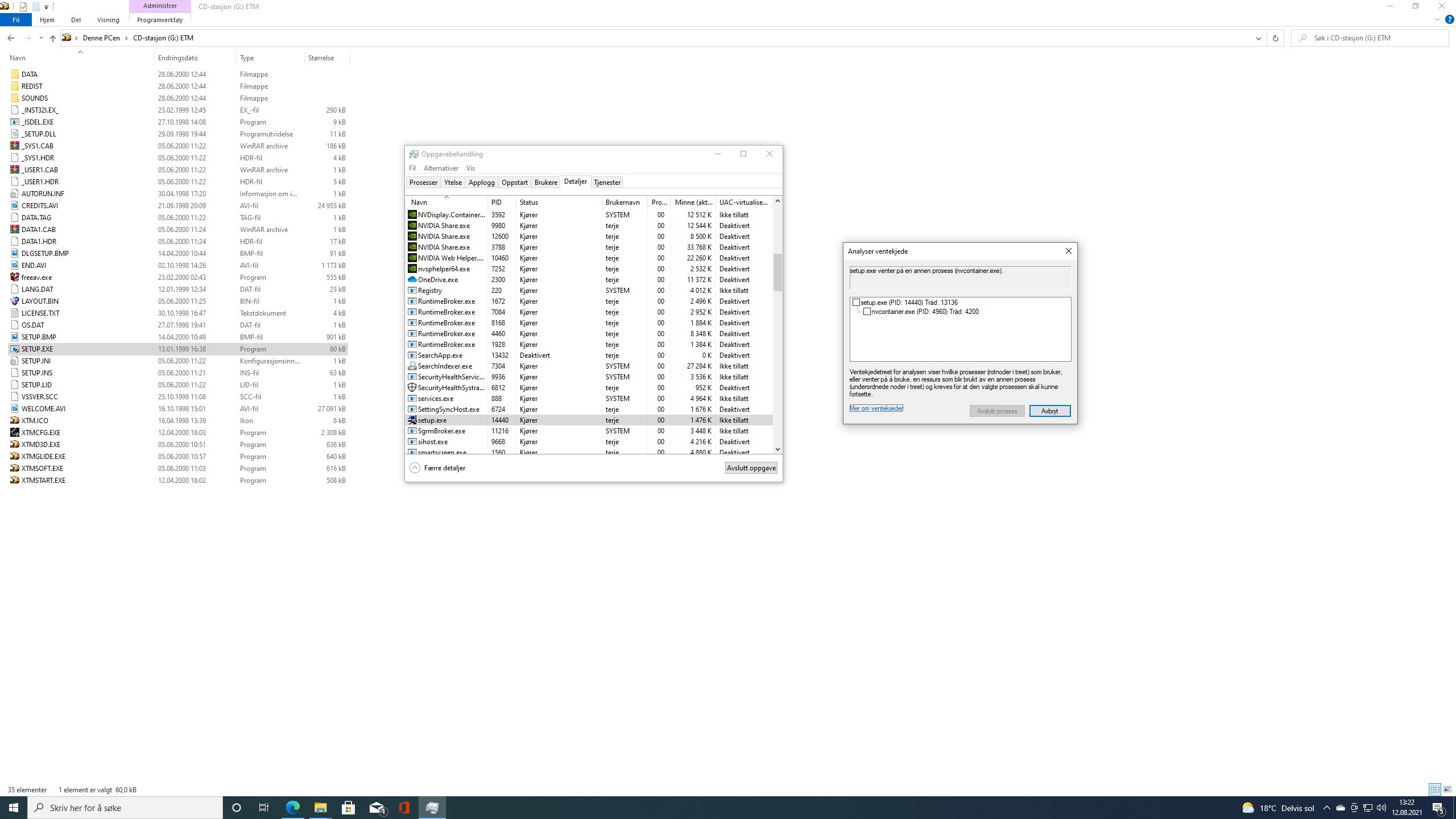
Task: Click the Up-folder arrow in Explorer
Action: click(x=52, y=38)
